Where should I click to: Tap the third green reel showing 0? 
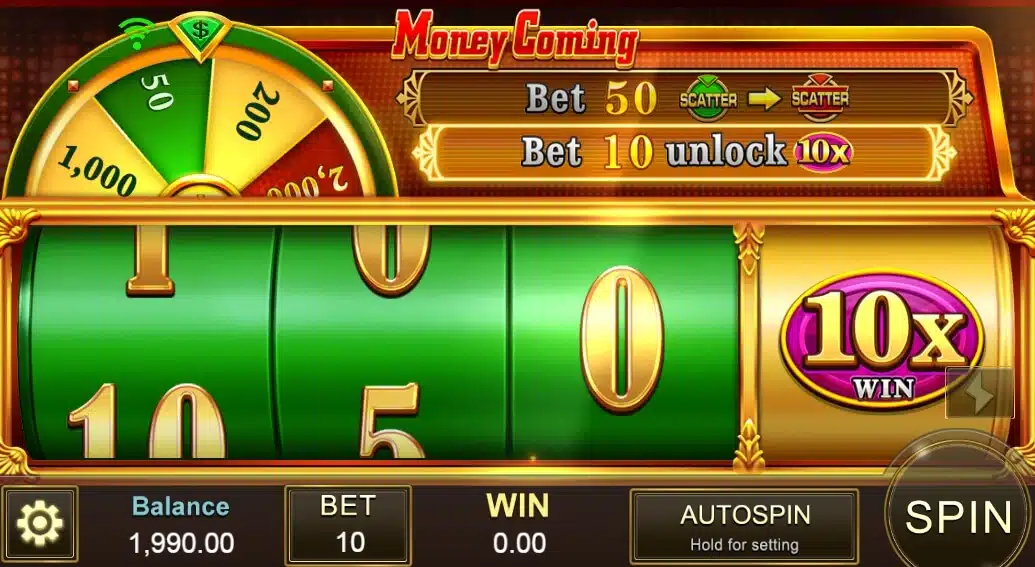click(624, 342)
